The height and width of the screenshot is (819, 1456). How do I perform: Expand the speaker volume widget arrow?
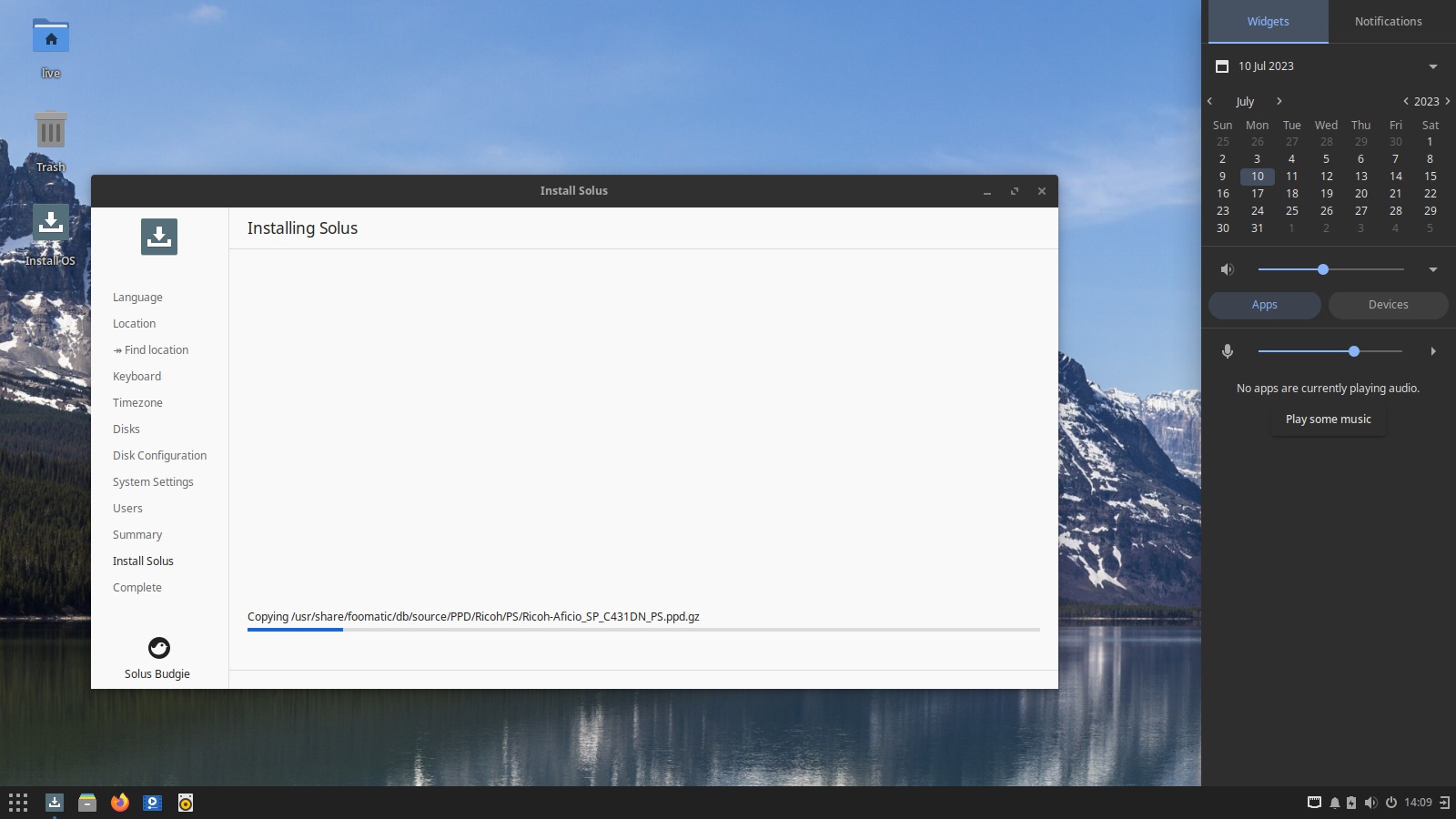click(x=1433, y=269)
